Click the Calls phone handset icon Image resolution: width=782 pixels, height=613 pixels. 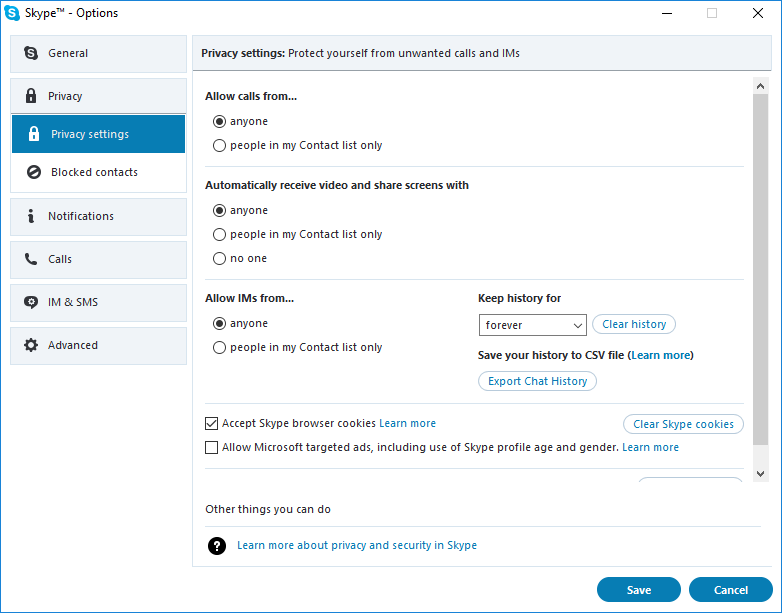(31, 259)
